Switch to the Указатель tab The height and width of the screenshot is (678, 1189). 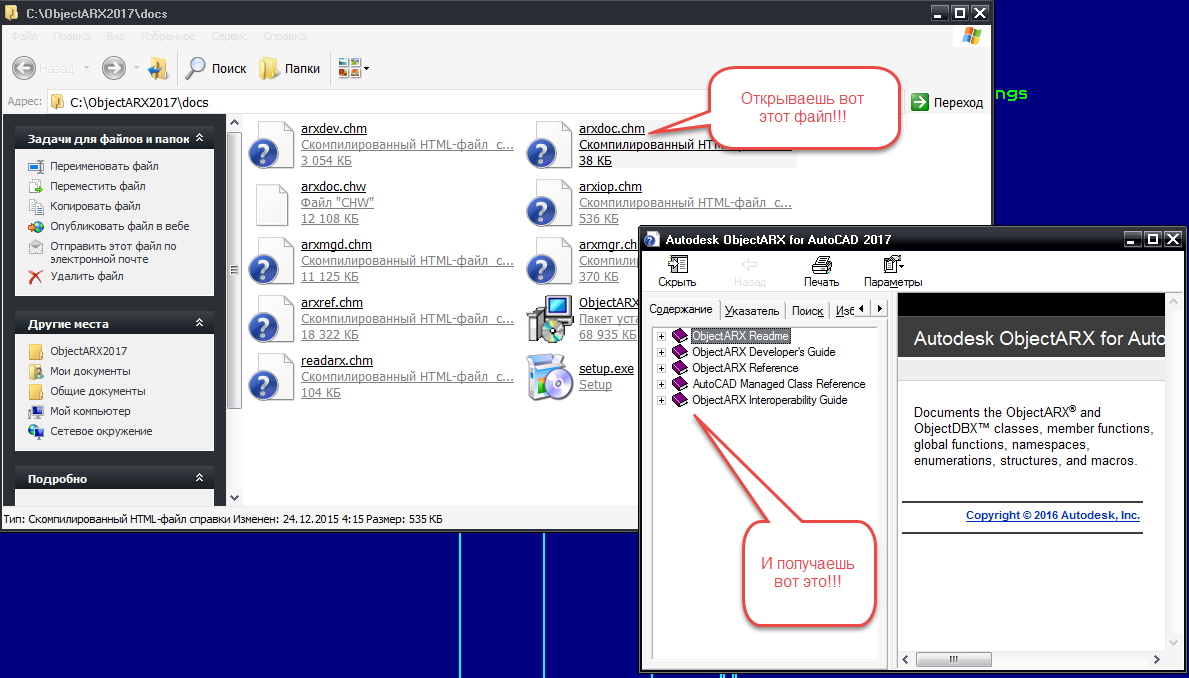[x=751, y=310]
